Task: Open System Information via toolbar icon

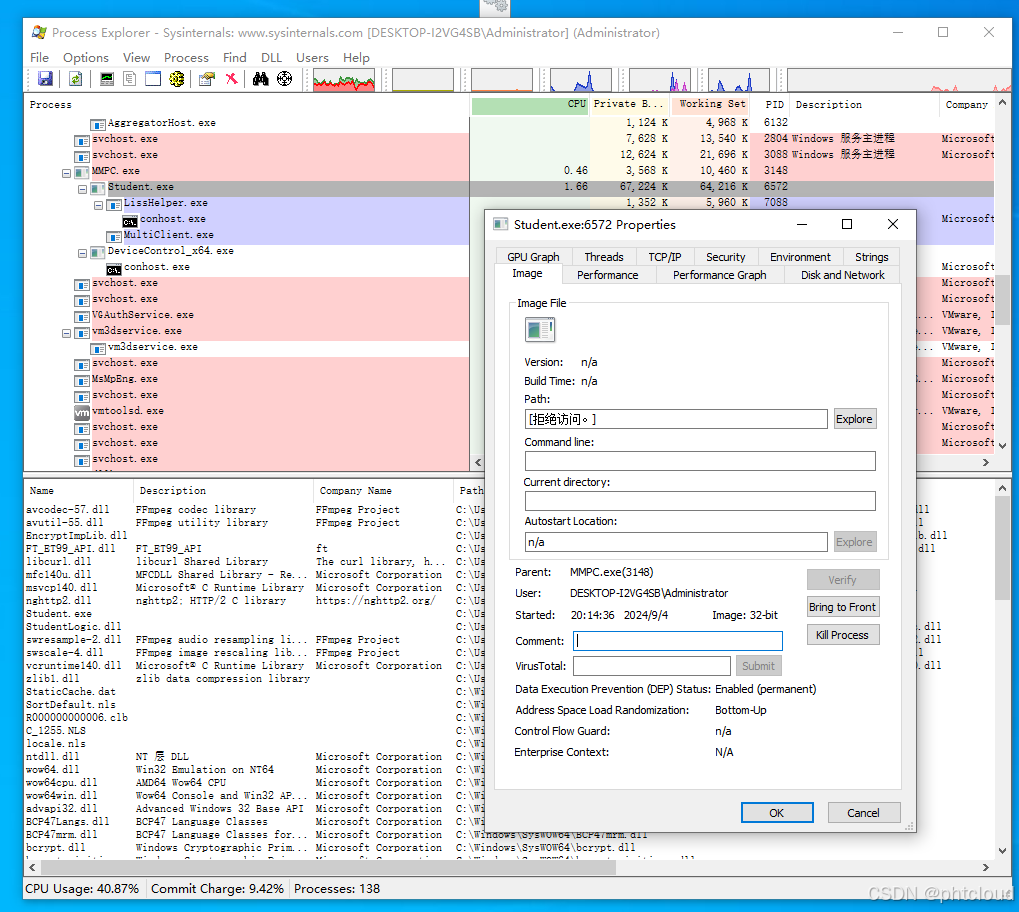Action: pos(107,79)
